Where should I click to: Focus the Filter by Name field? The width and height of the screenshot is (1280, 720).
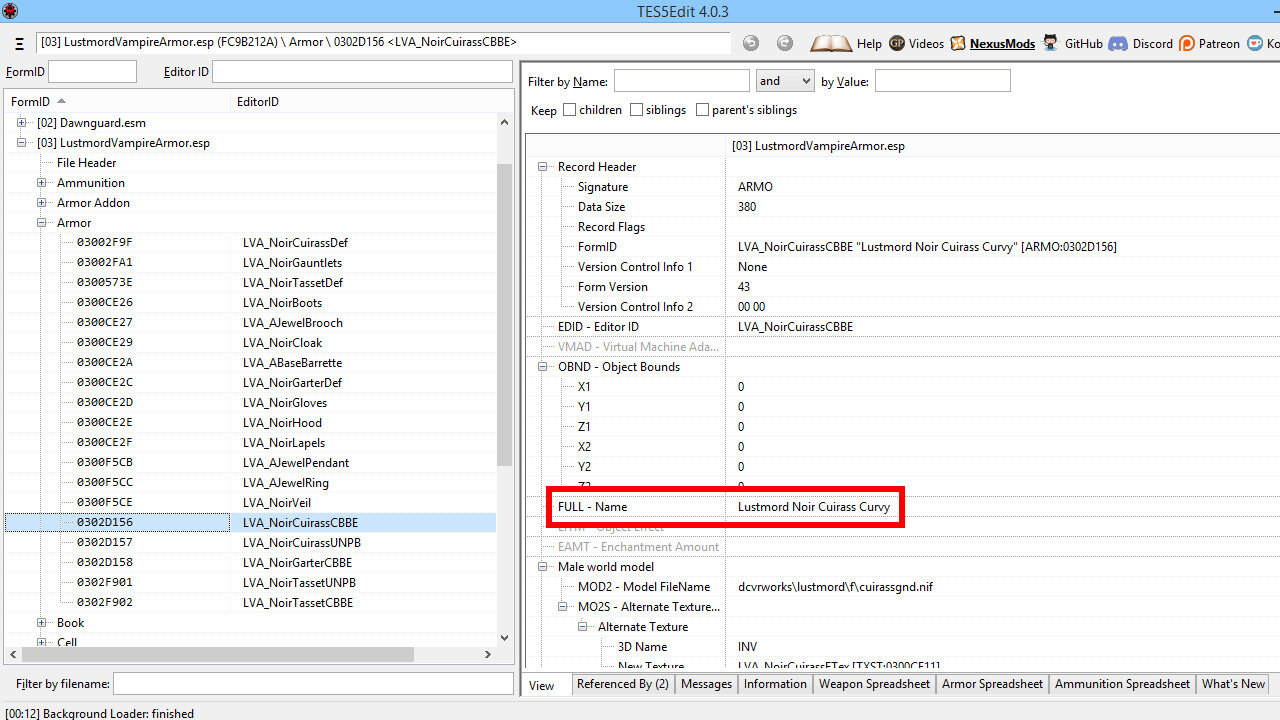click(x=681, y=81)
